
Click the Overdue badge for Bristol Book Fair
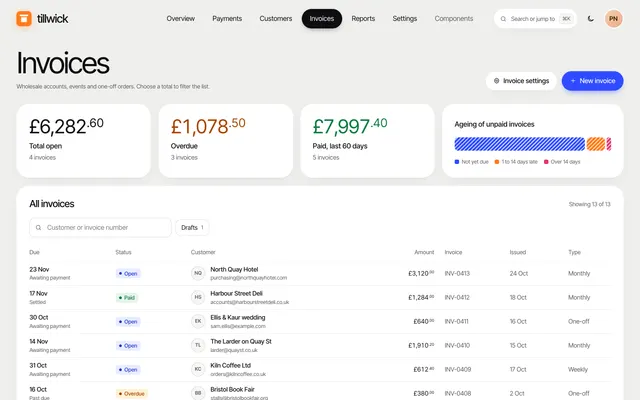coord(131,393)
